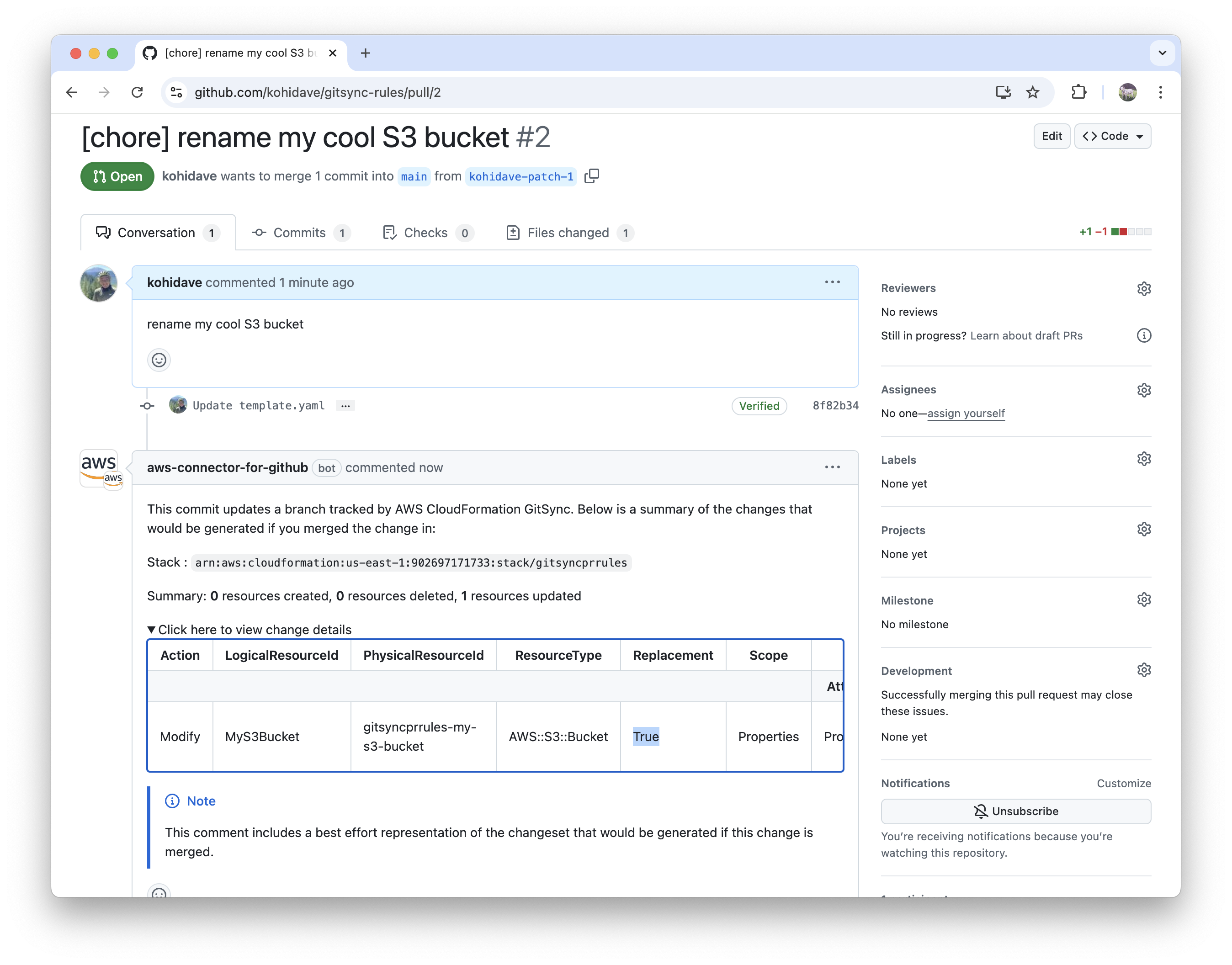Open Labels settings gear

(x=1144, y=459)
